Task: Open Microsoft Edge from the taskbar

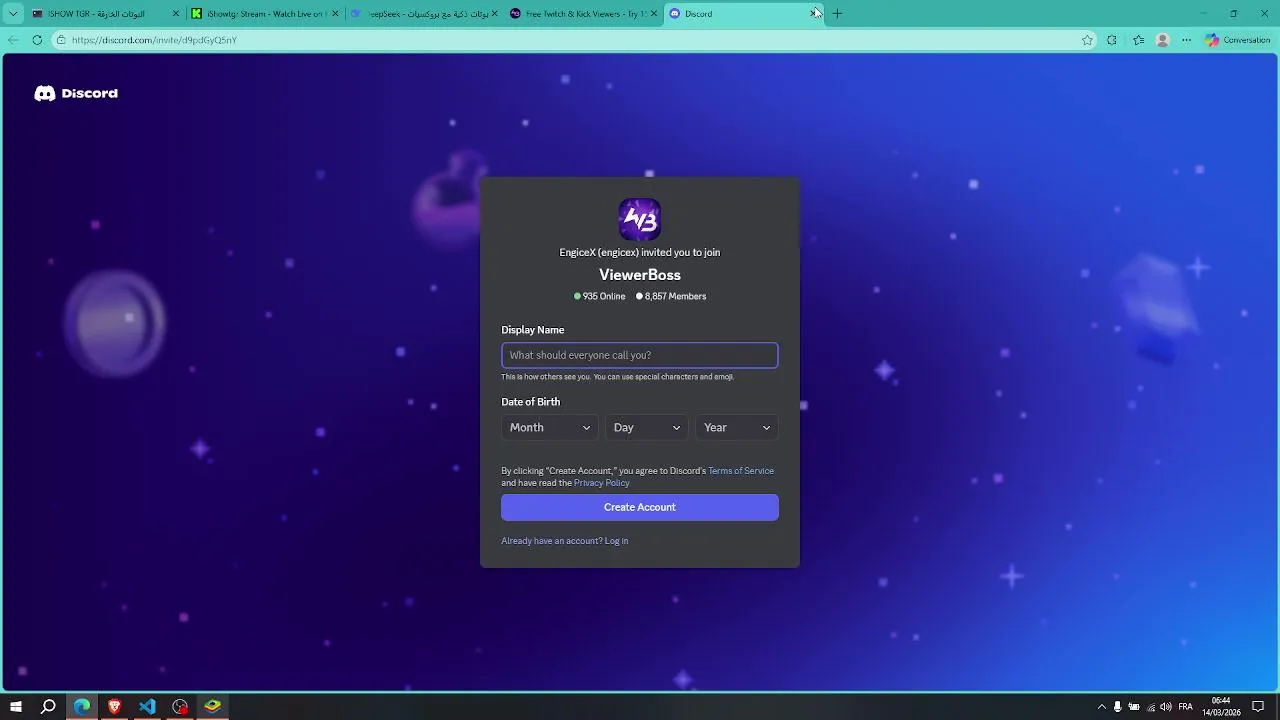Action: tap(81, 707)
